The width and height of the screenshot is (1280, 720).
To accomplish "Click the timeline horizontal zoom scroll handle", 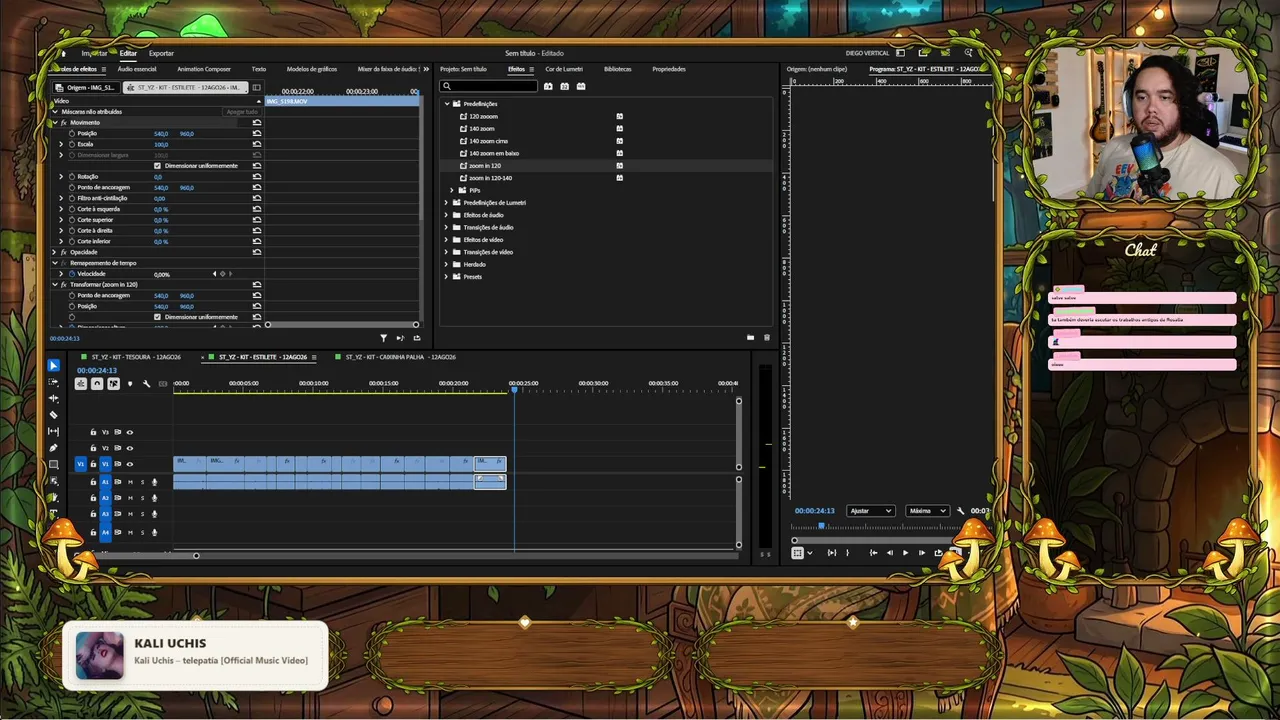I will [x=196, y=556].
